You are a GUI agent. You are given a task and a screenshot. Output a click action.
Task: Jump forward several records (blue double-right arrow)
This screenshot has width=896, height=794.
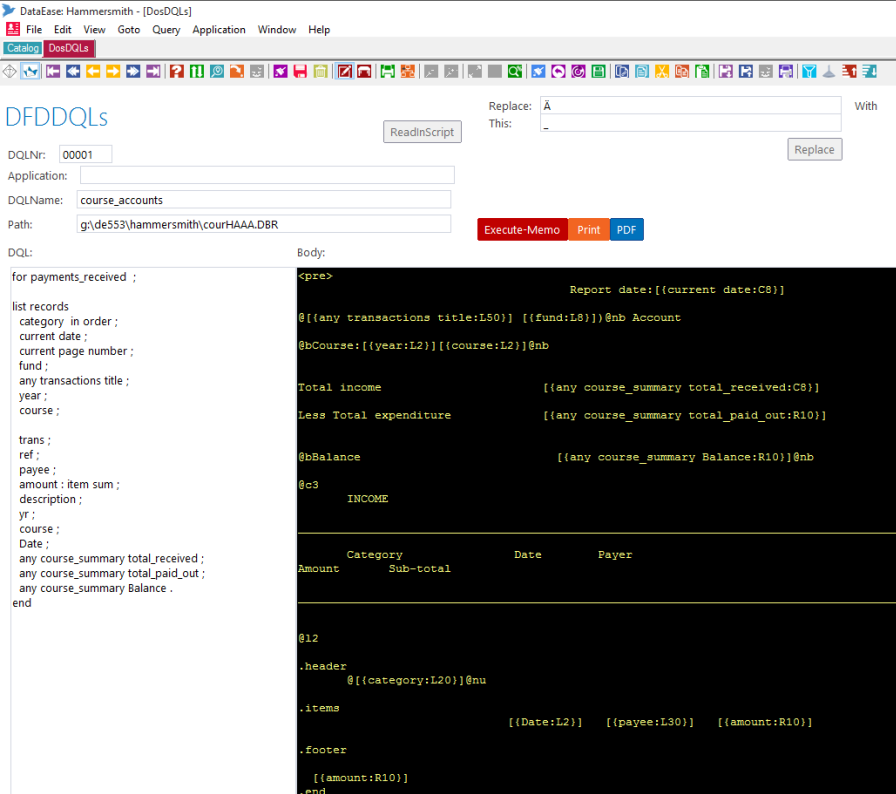point(133,71)
